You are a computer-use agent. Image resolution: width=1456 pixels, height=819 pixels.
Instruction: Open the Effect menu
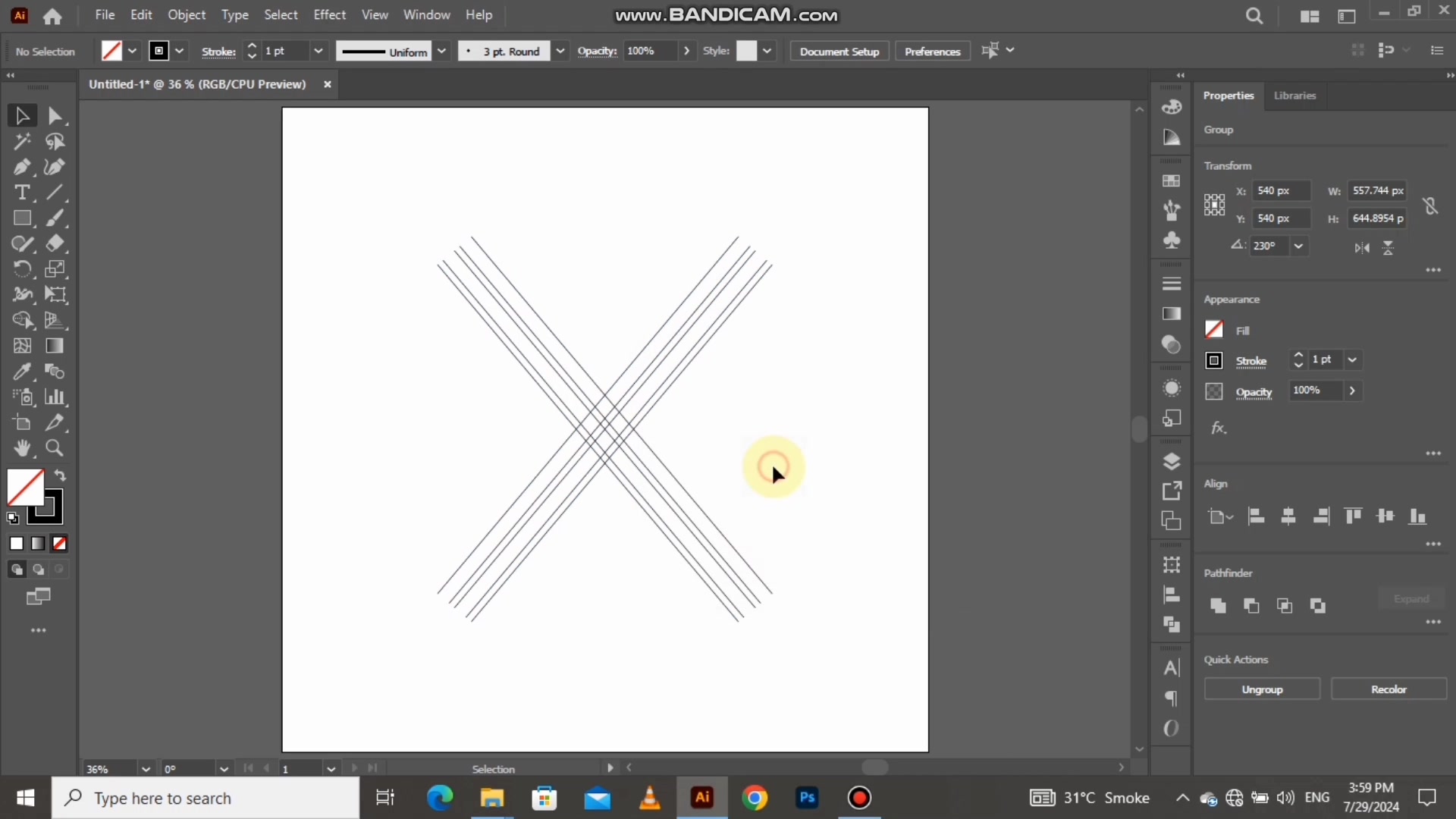(330, 15)
